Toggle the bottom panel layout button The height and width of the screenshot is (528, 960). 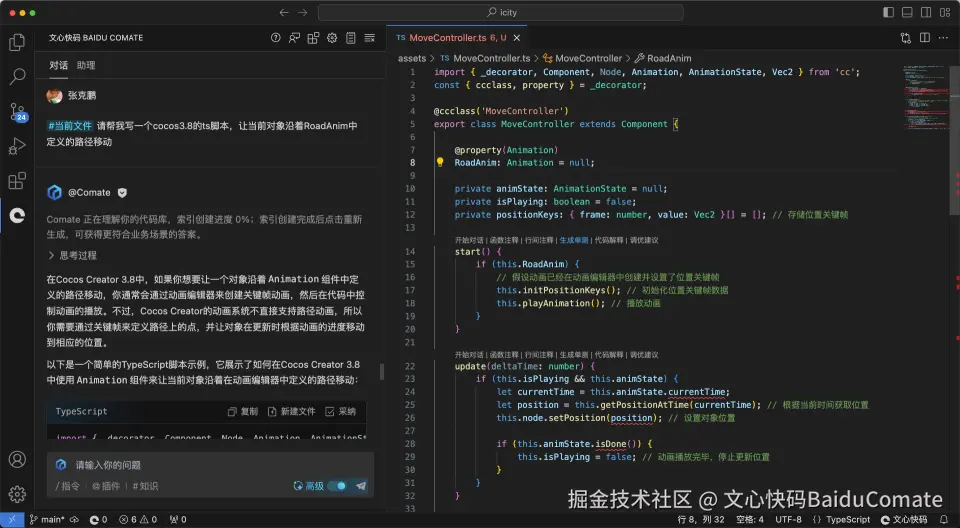tap(907, 12)
